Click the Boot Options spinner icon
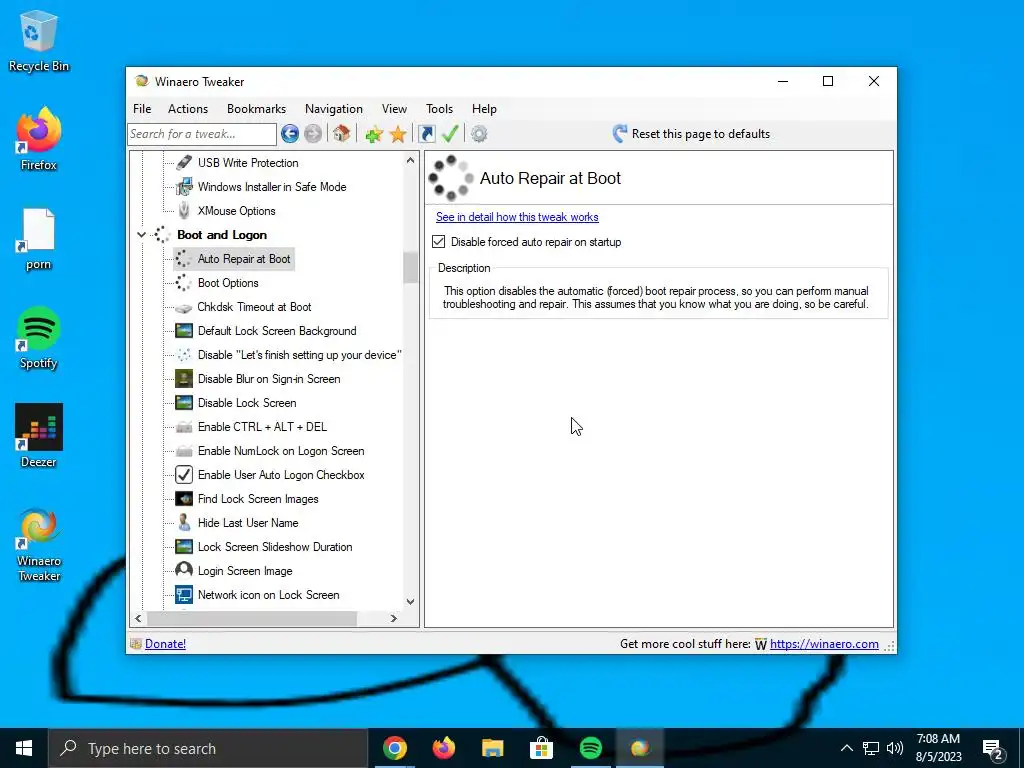Viewport: 1024px width, 768px height. coord(184,283)
